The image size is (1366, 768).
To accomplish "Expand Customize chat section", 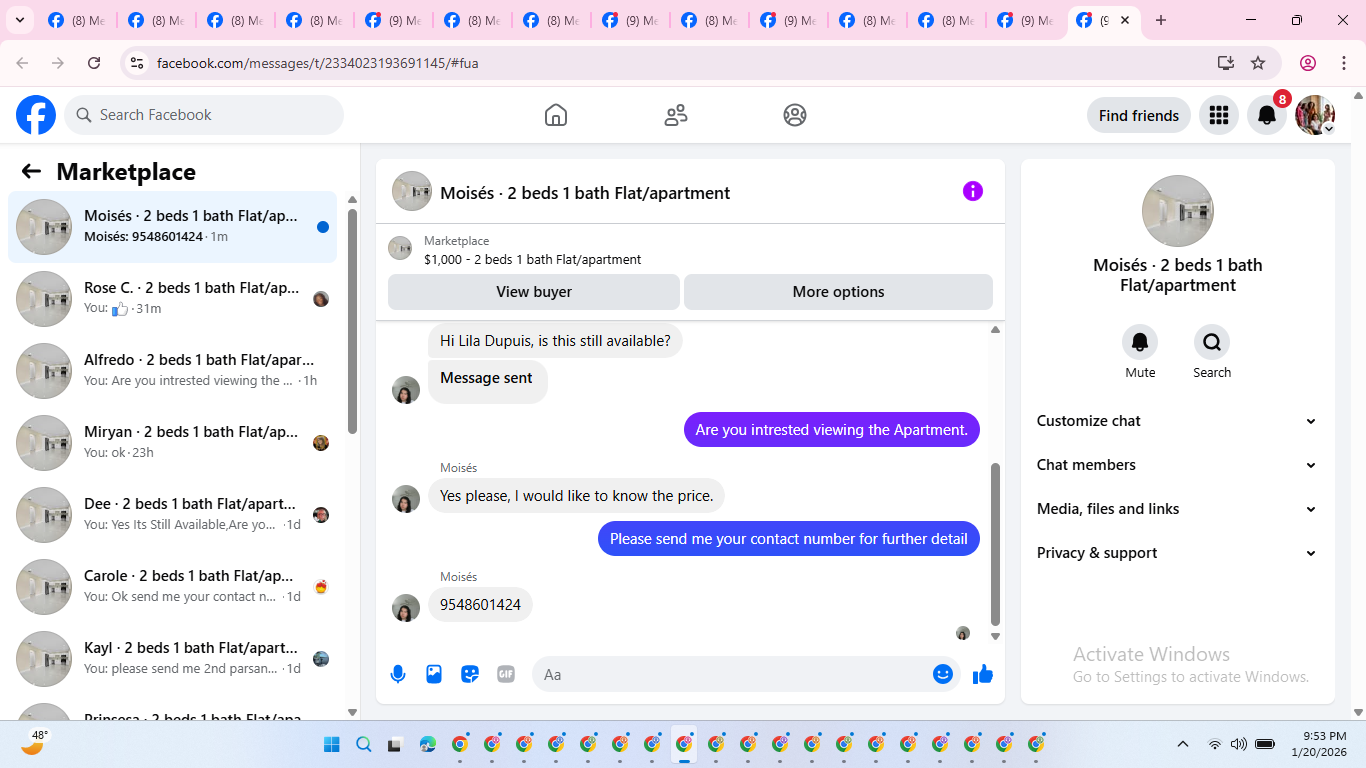I will pos(1177,421).
